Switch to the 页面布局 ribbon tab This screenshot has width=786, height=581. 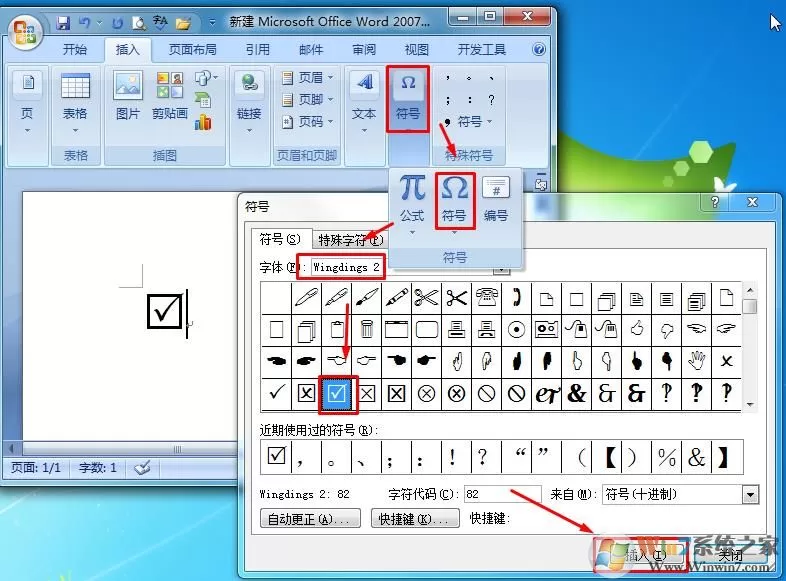click(x=193, y=50)
